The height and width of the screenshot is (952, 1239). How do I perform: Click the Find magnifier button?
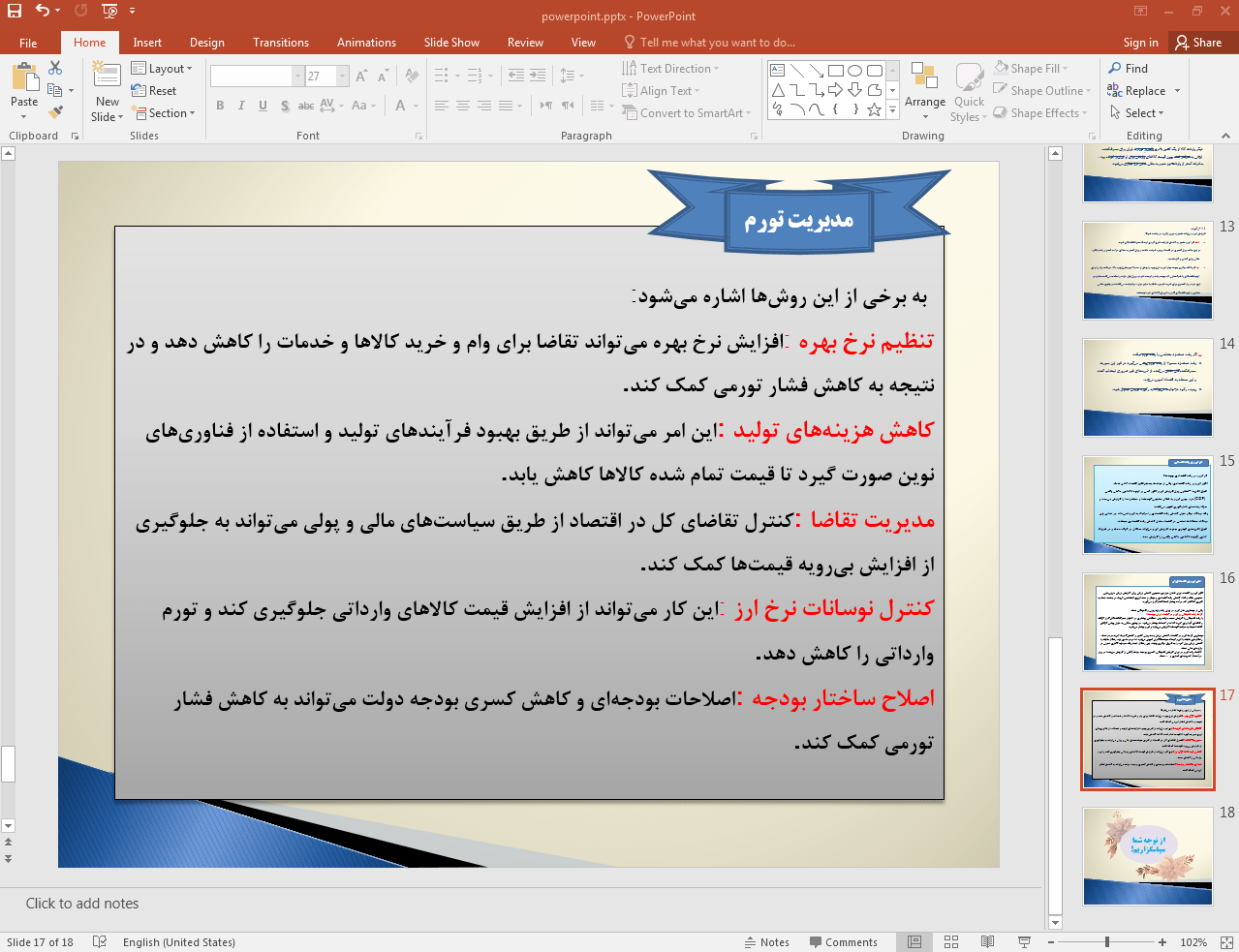[1129, 69]
